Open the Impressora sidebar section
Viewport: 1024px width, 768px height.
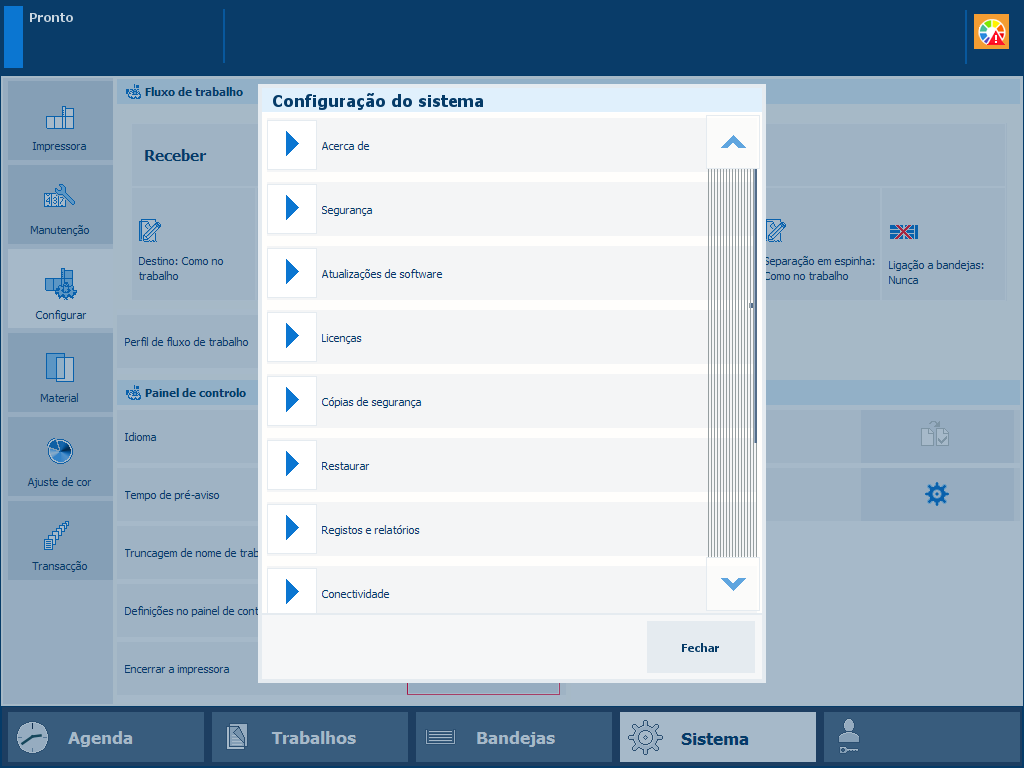click(x=60, y=121)
